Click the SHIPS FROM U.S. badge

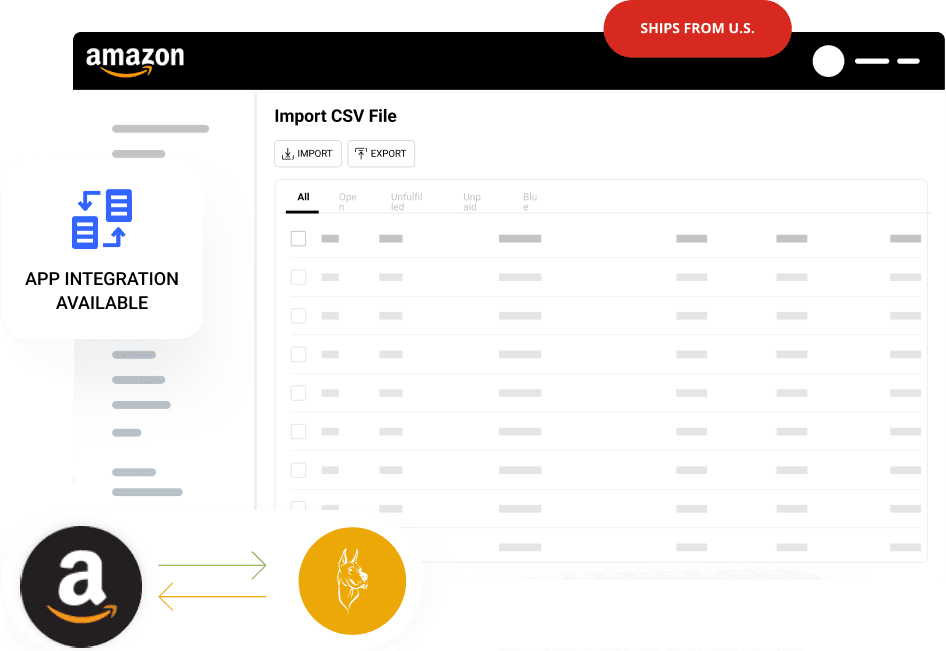697,29
